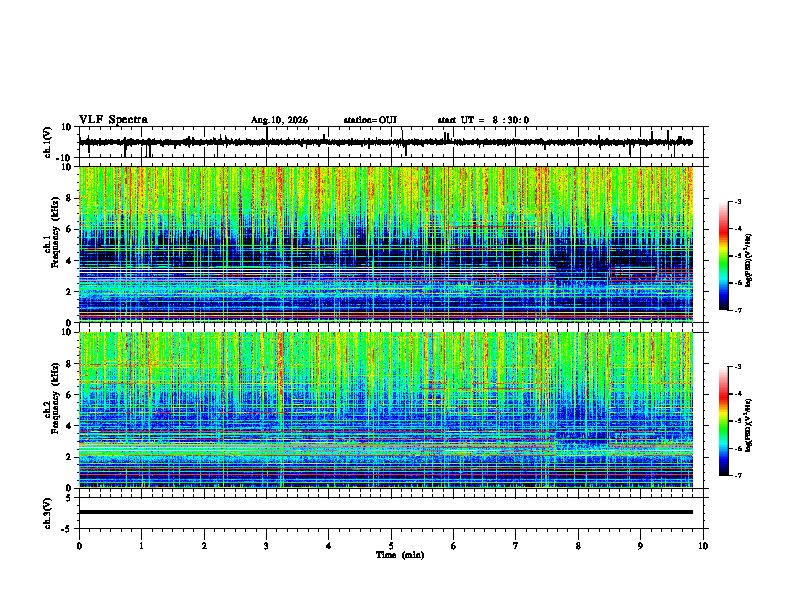792x612 pixels.
Task: Click the ch.2 color bar 'log(PSD)' label
Action: pyautogui.click(x=748, y=425)
